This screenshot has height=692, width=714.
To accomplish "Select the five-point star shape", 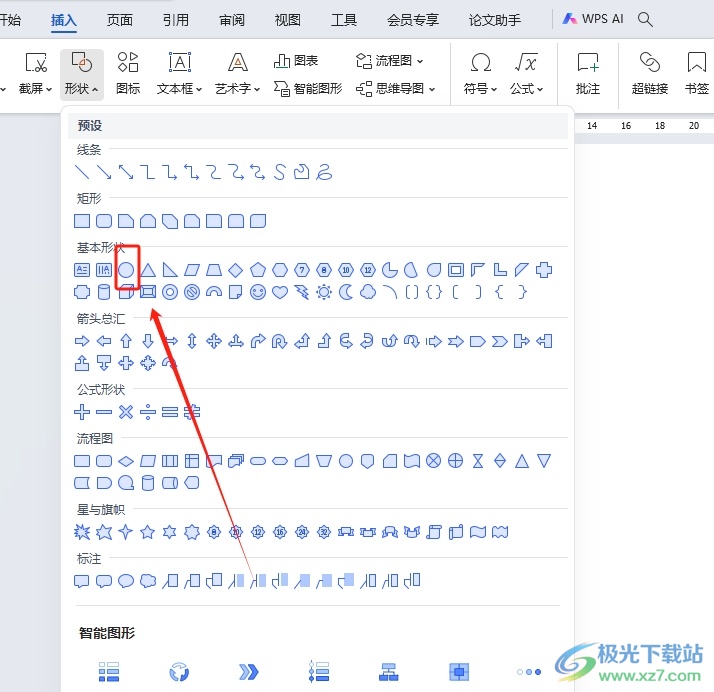I will 148,532.
